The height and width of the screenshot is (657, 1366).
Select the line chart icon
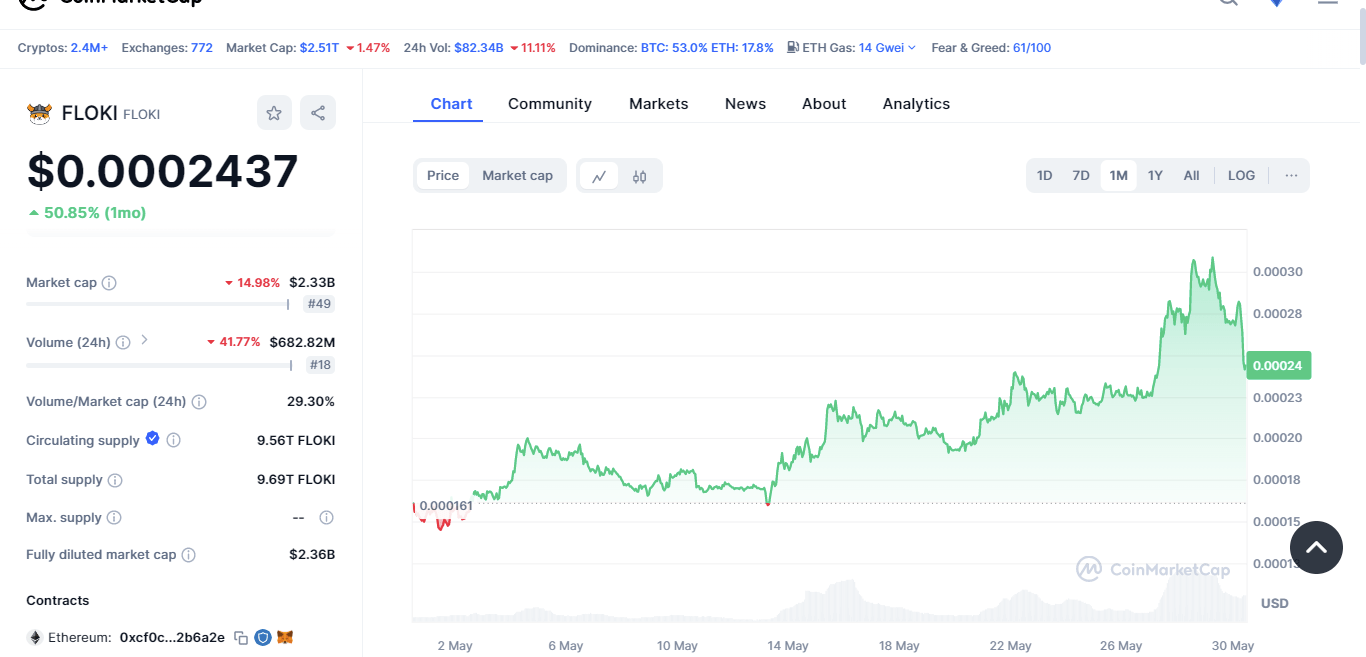click(599, 176)
